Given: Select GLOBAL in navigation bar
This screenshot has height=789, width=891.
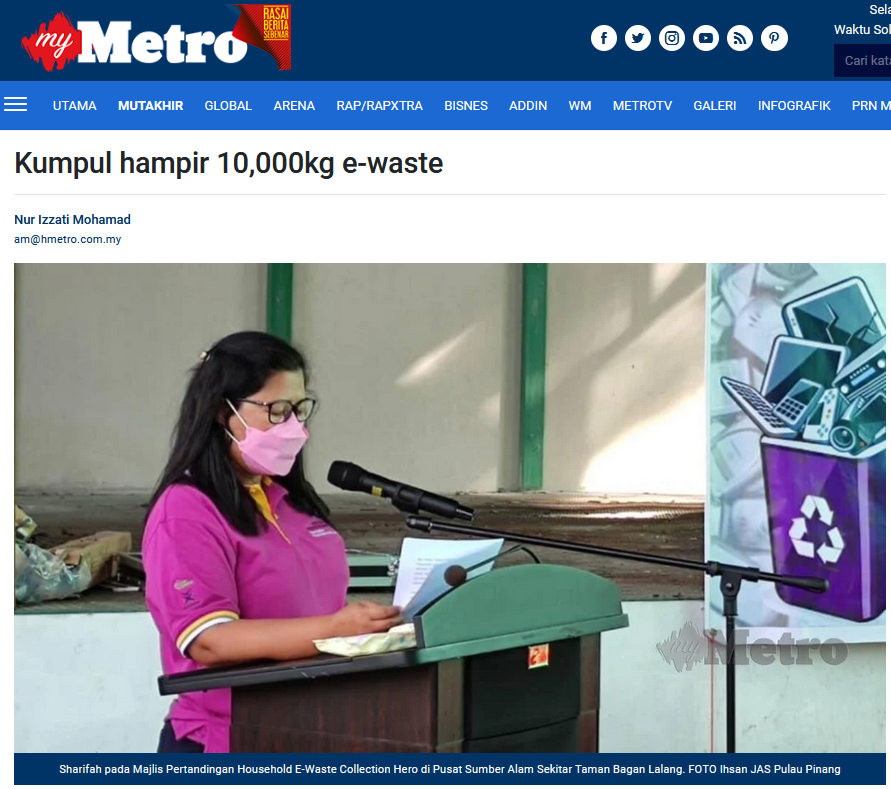Looking at the screenshot, I should click(x=228, y=106).
